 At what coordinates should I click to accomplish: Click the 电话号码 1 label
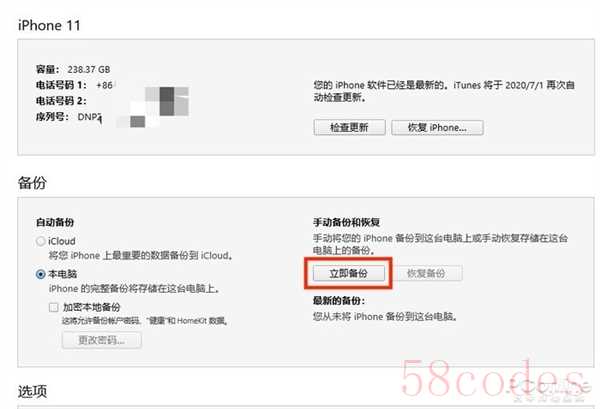[61, 85]
